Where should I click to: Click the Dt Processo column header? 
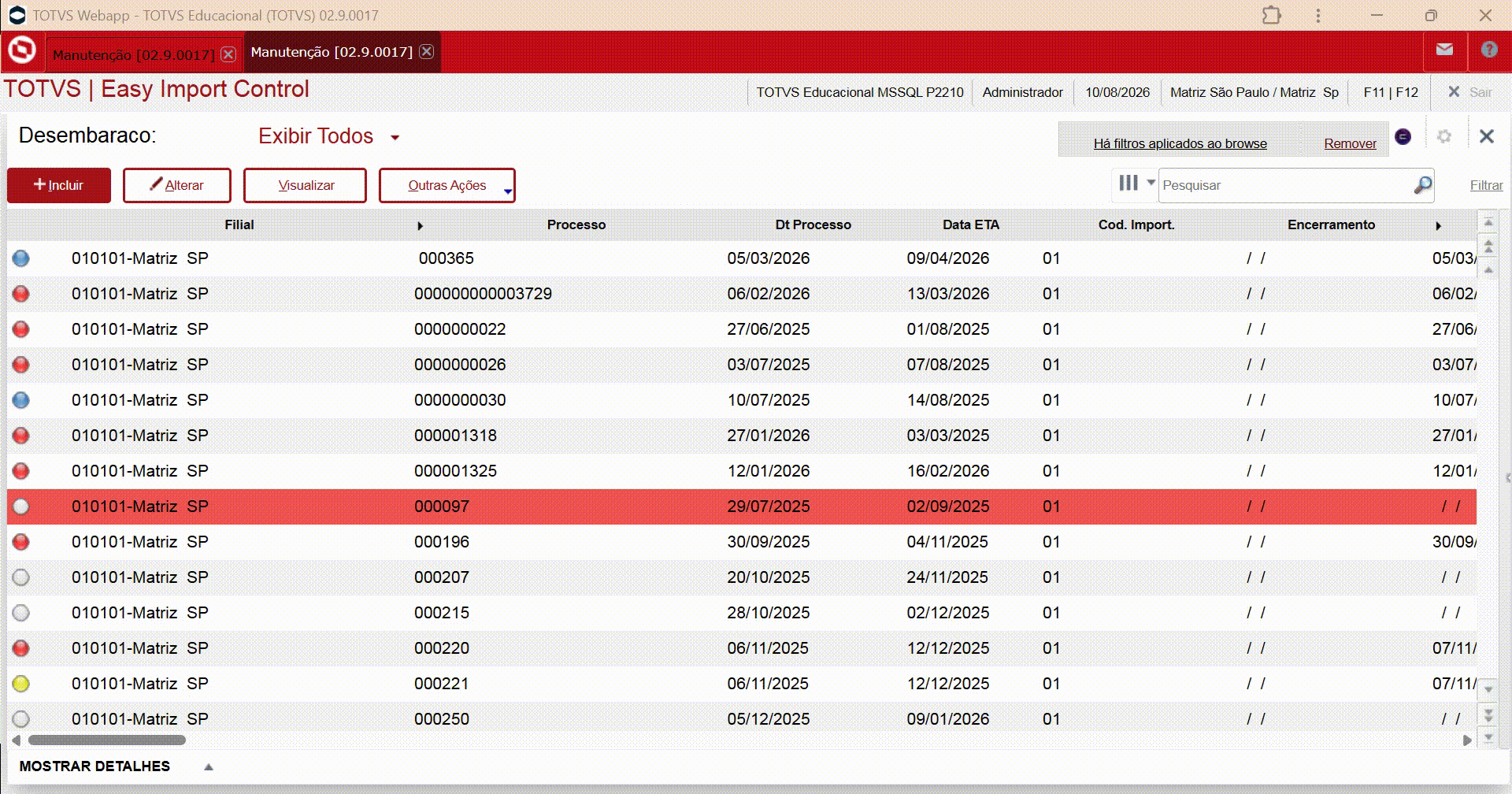(813, 224)
